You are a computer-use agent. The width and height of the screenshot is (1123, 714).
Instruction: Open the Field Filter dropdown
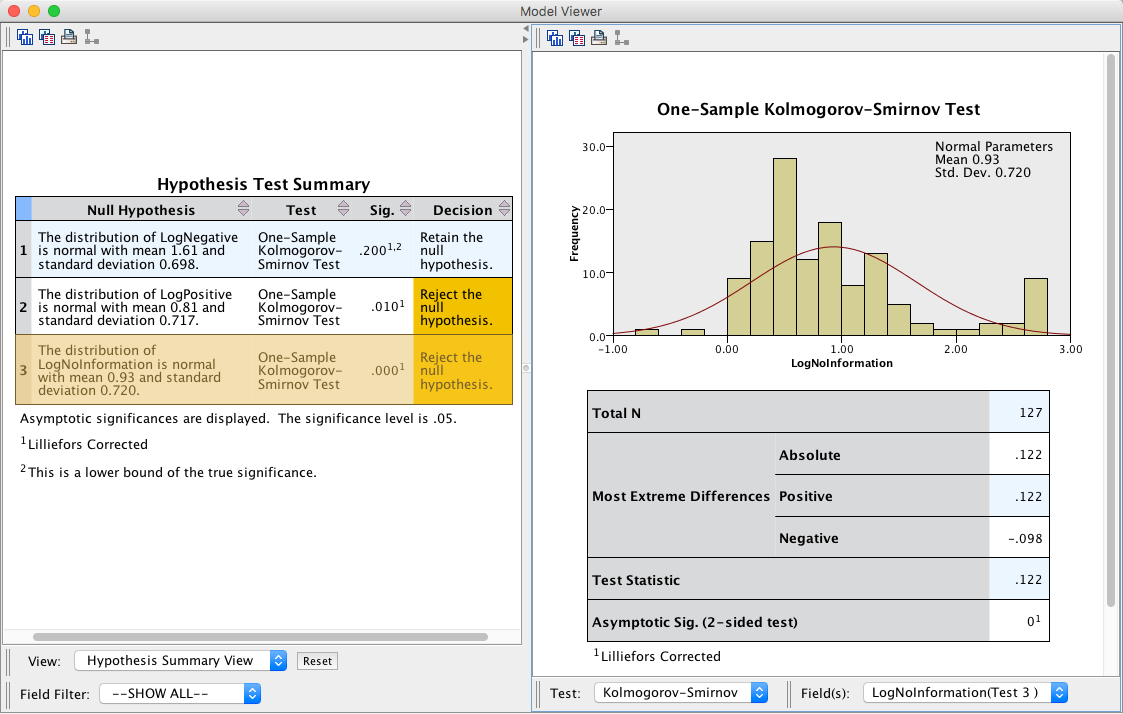[180, 693]
